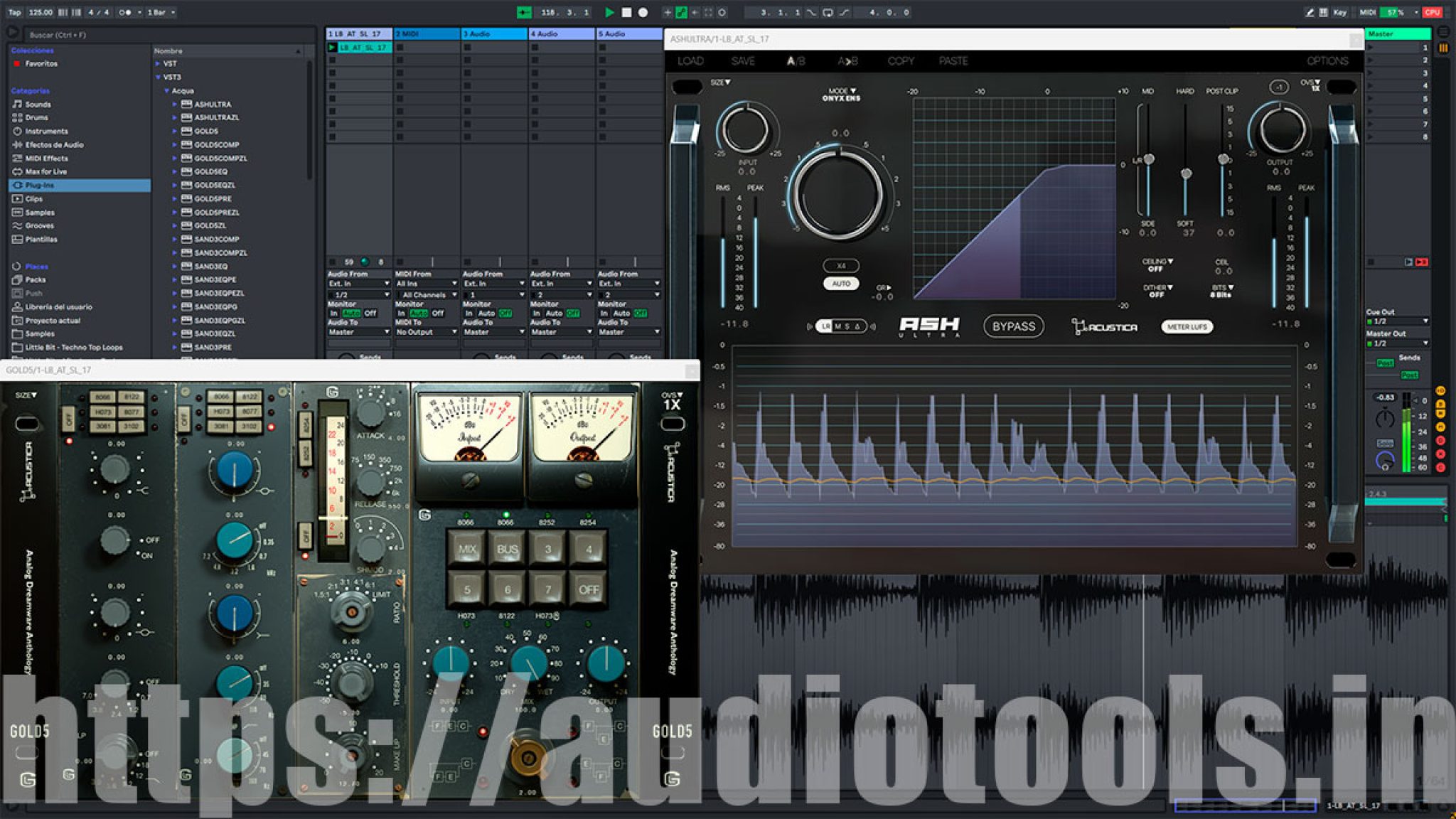Open the MODE dropdown showing ONYX ENS
1456x819 pixels.
842,95
